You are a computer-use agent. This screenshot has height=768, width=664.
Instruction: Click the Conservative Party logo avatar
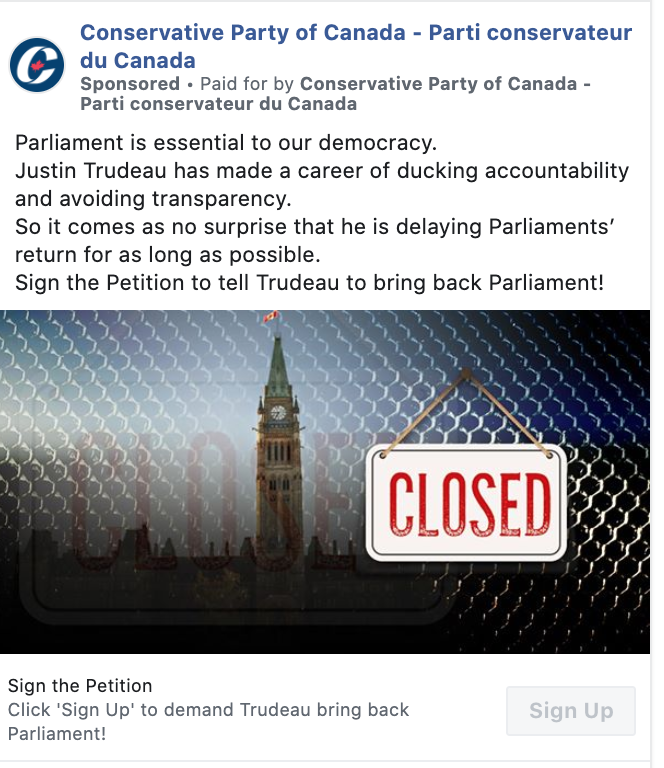point(37,65)
